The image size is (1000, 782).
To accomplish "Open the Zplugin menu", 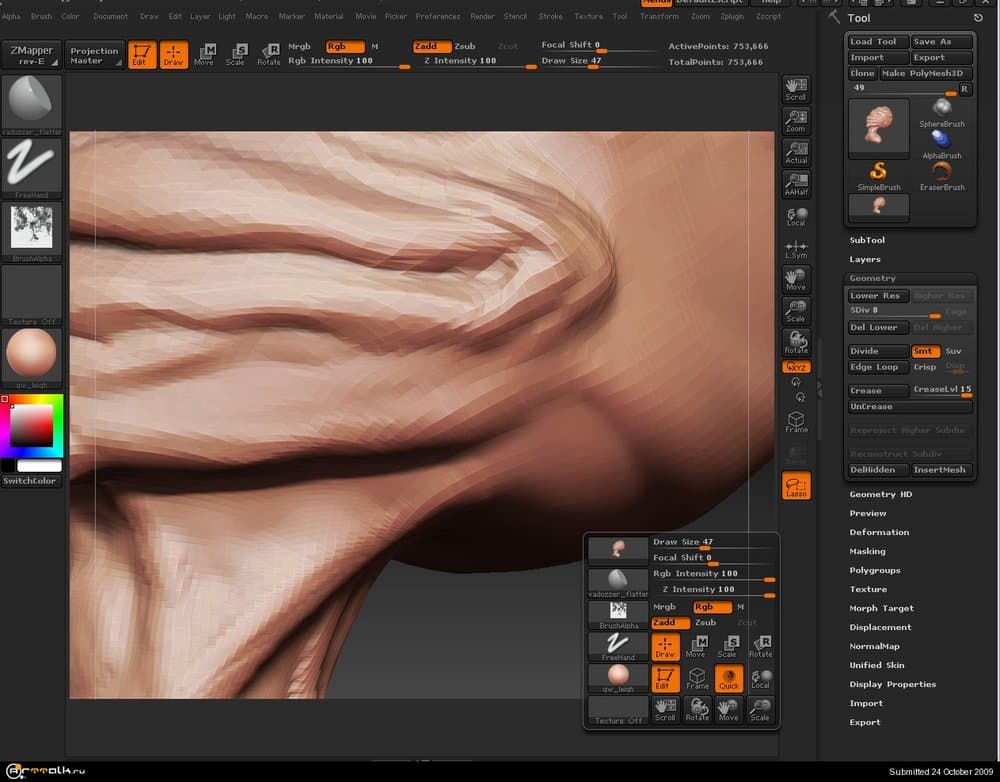I will click(732, 16).
